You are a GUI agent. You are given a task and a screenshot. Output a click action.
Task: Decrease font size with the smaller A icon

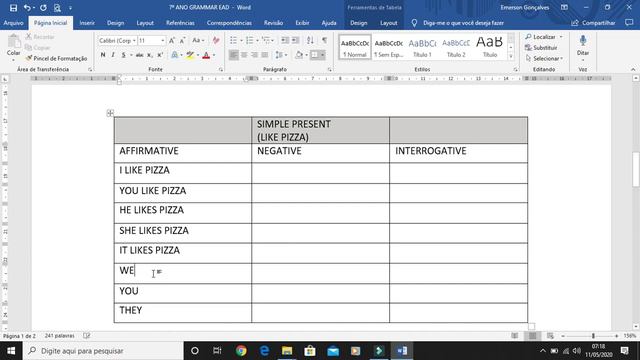coord(182,40)
